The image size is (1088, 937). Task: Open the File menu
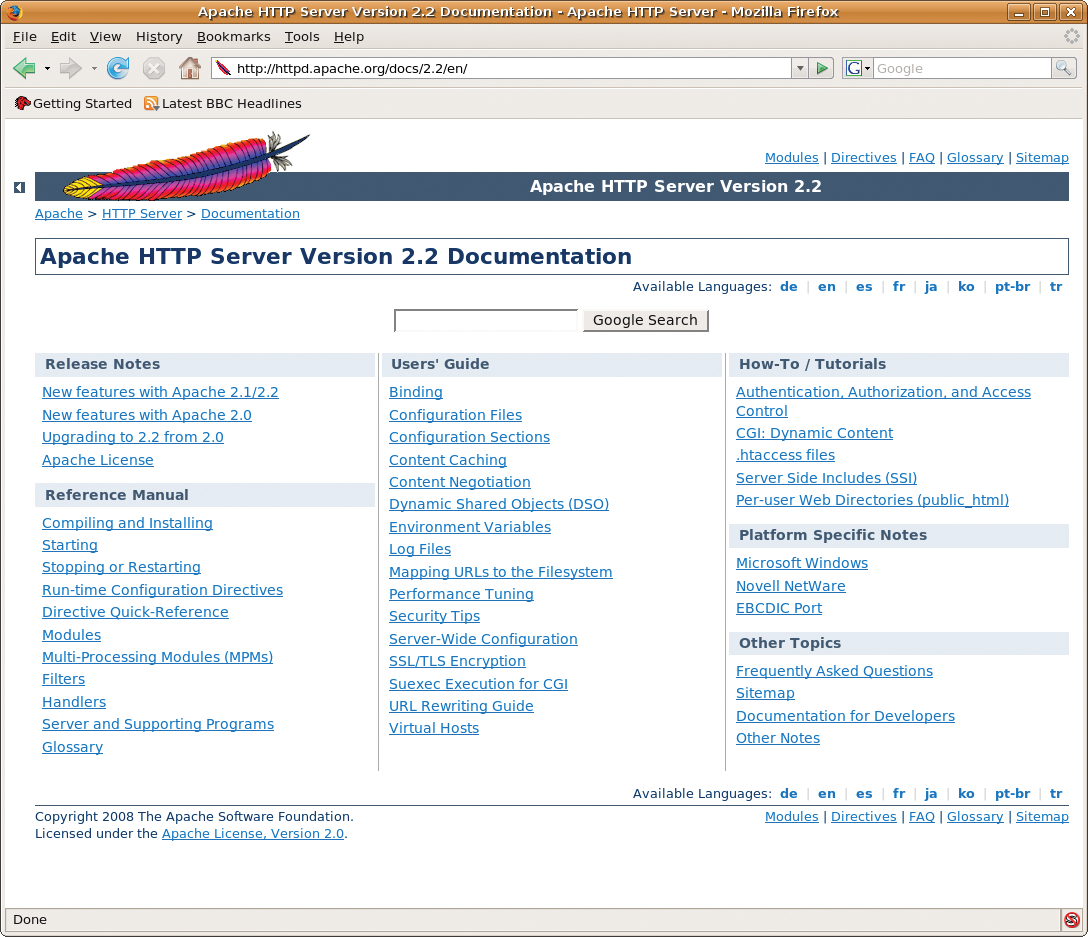click(x=25, y=37)
